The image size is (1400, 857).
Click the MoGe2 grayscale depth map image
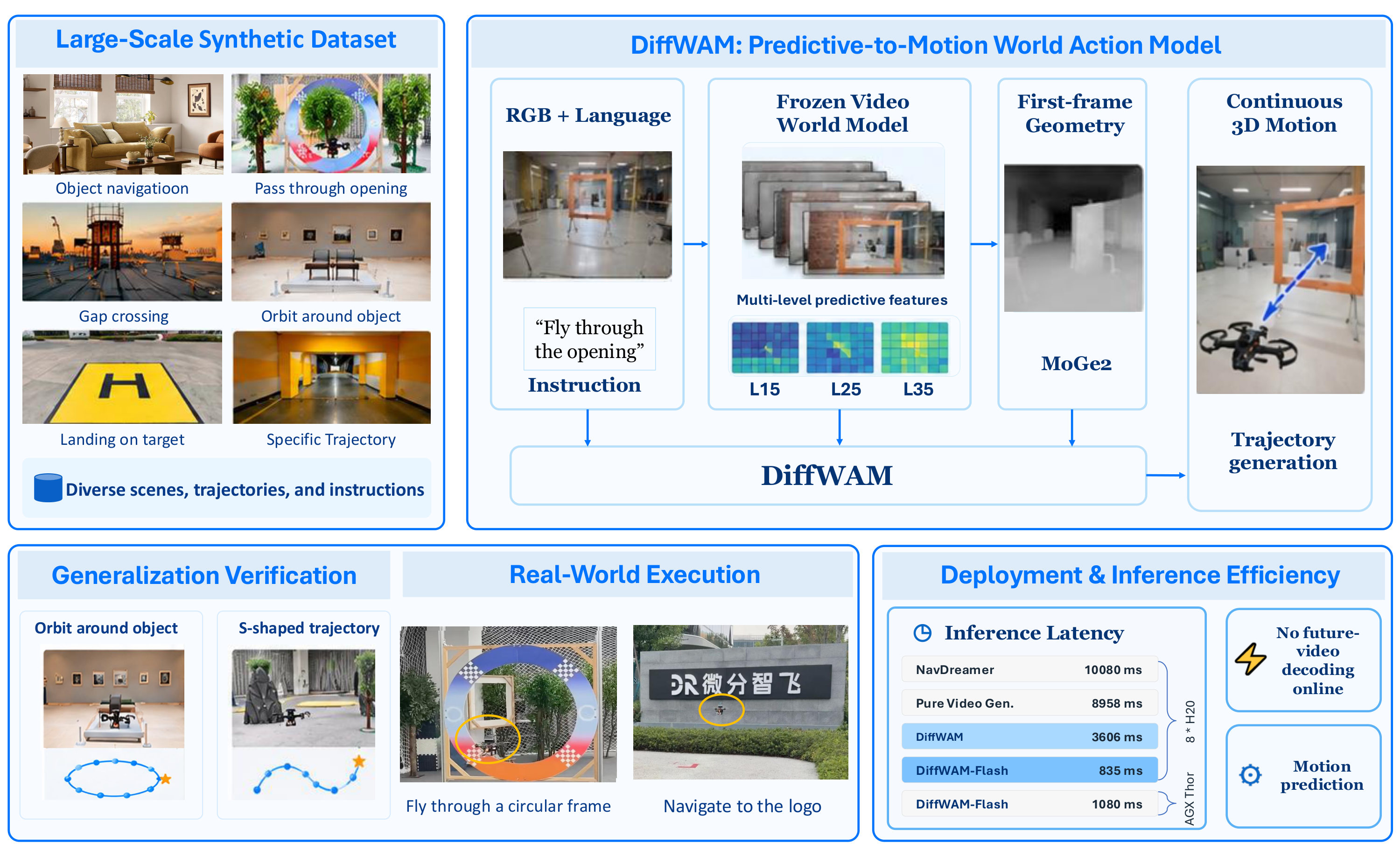tap(1074, 238)
